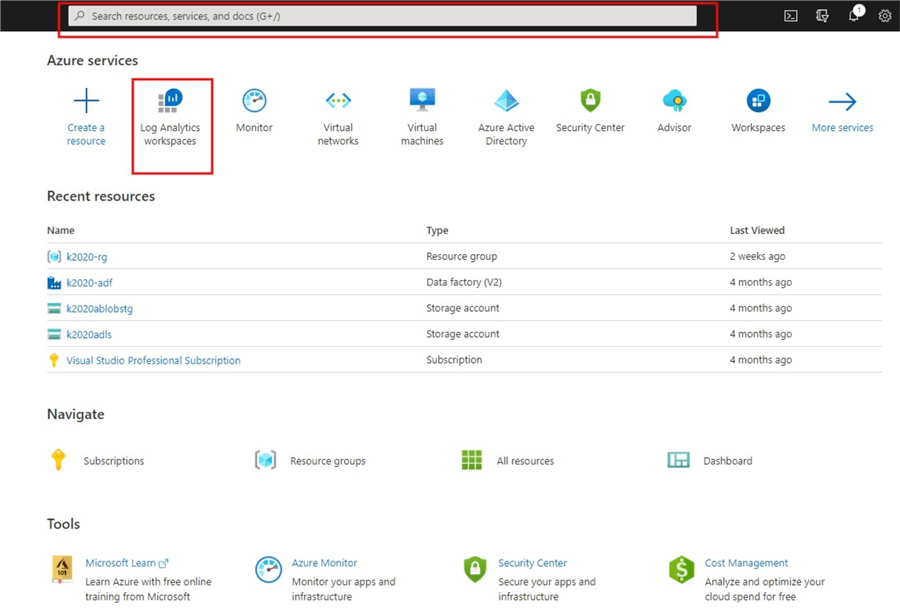Click the Security Center shield icon in Tools

point(475,570)
